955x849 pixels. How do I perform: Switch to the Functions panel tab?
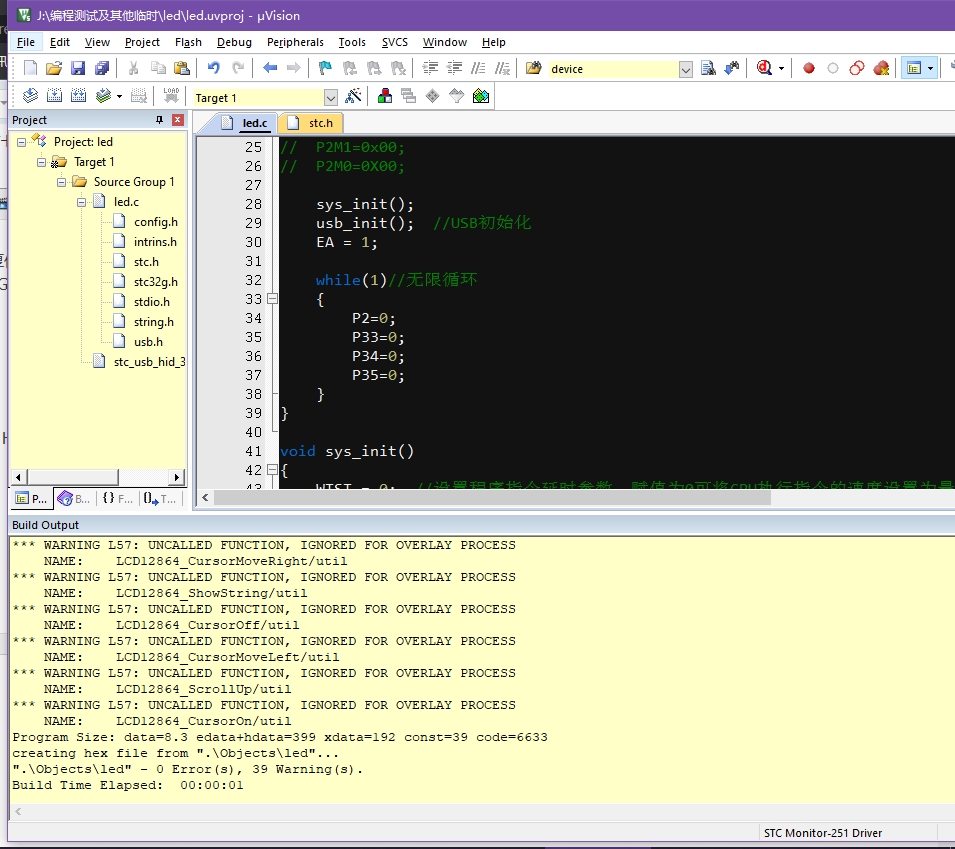point(118,499)
